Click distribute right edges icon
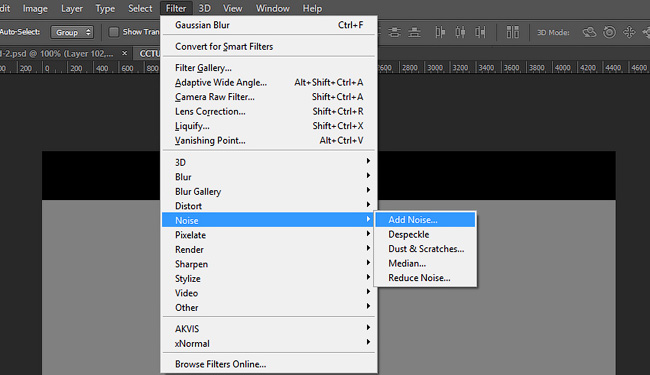 [x=480, y=32]
